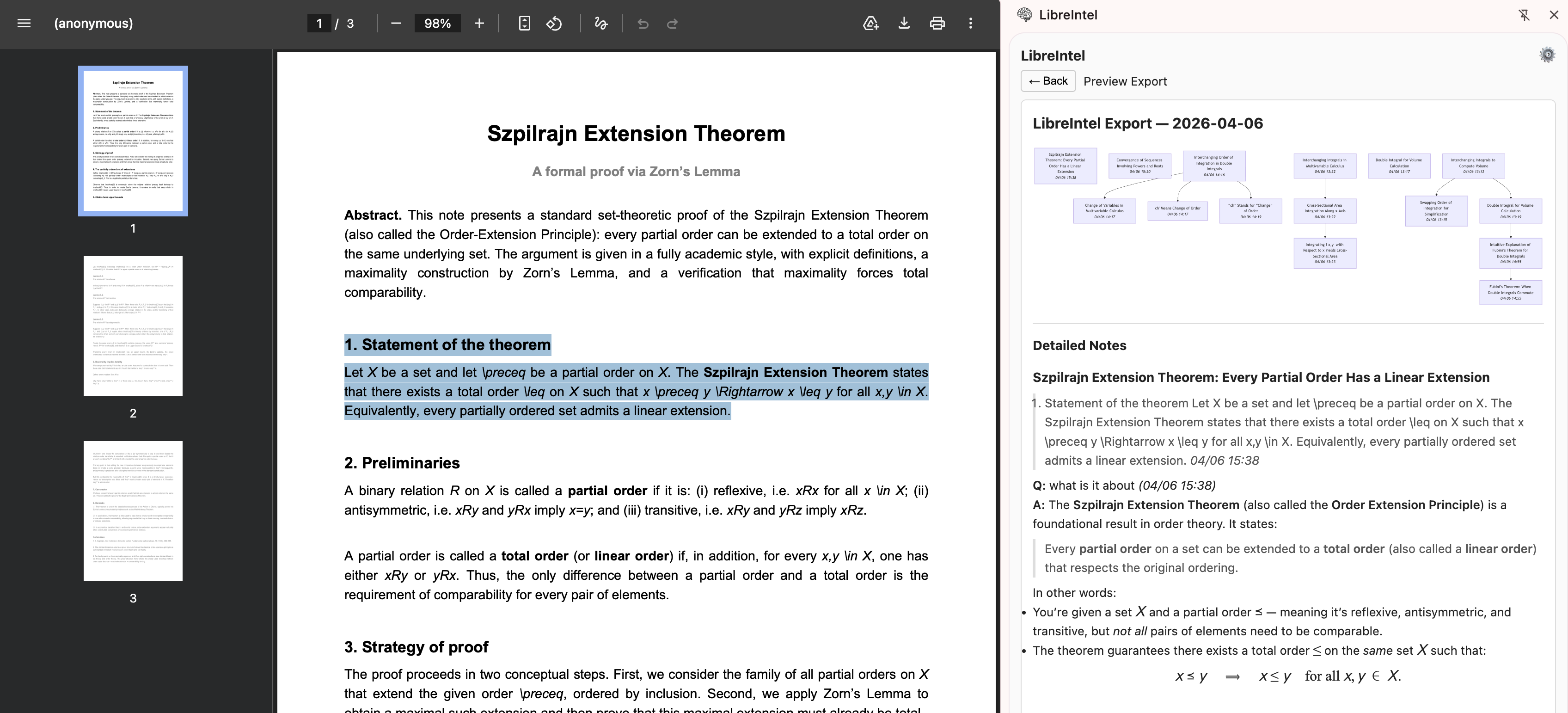1568x713 pixels.
Task: Zoom out with the minus button
Action: (x=396, y=23)
